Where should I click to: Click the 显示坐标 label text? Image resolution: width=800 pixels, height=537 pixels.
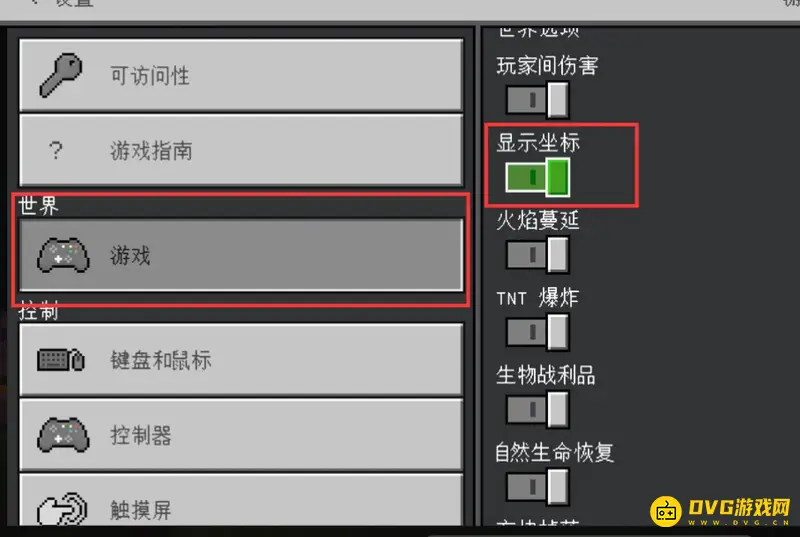[538, 142]
